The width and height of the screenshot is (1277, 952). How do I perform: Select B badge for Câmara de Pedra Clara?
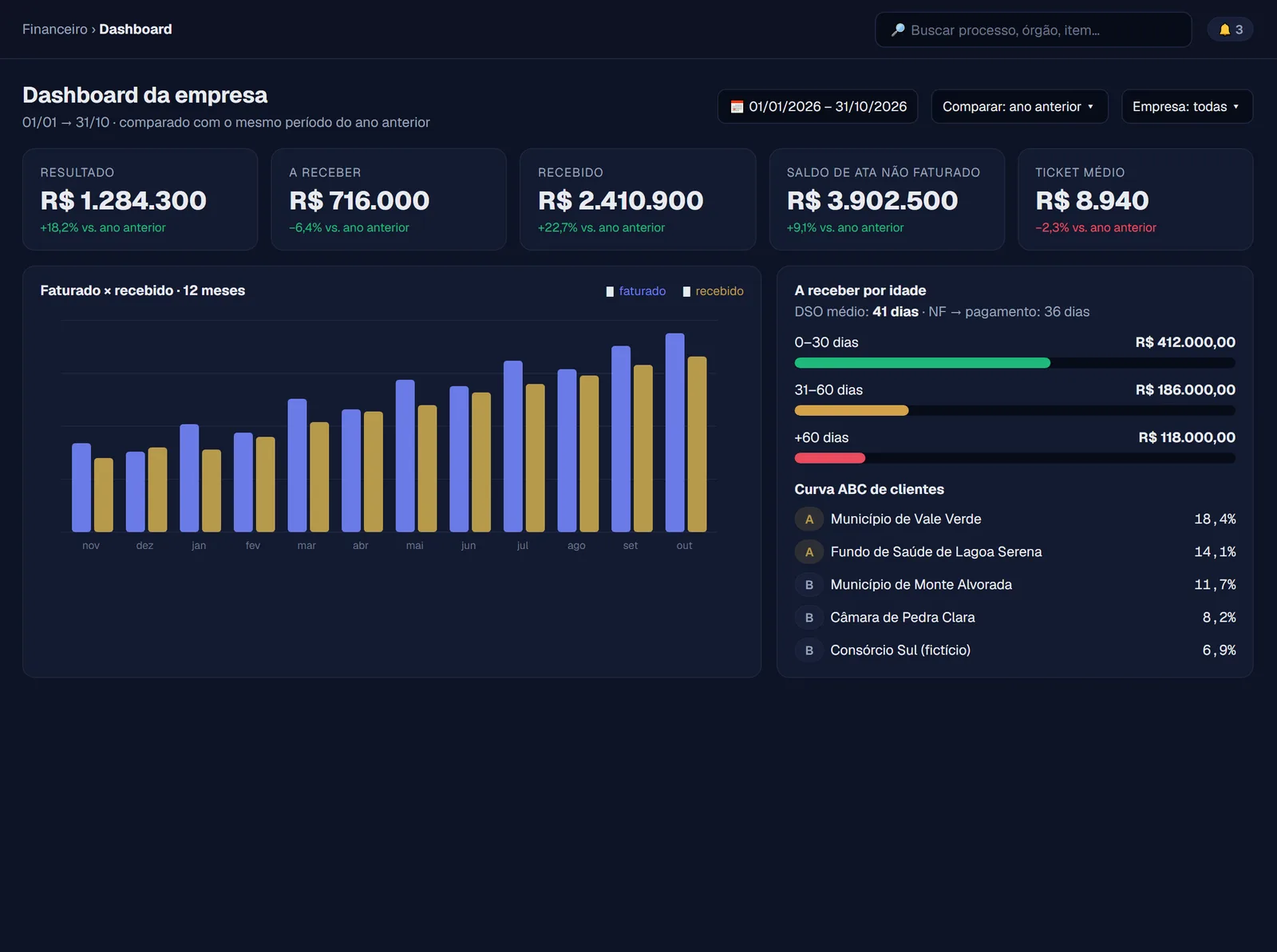pos(809,617)
